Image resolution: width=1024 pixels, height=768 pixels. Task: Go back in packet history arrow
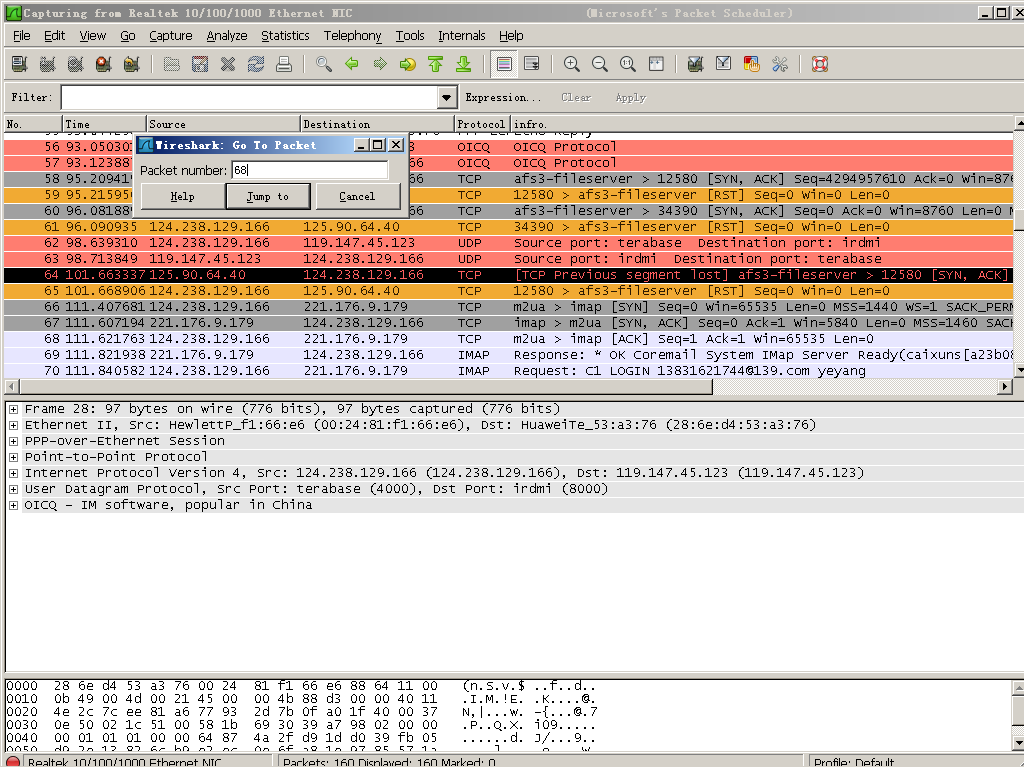352,64
